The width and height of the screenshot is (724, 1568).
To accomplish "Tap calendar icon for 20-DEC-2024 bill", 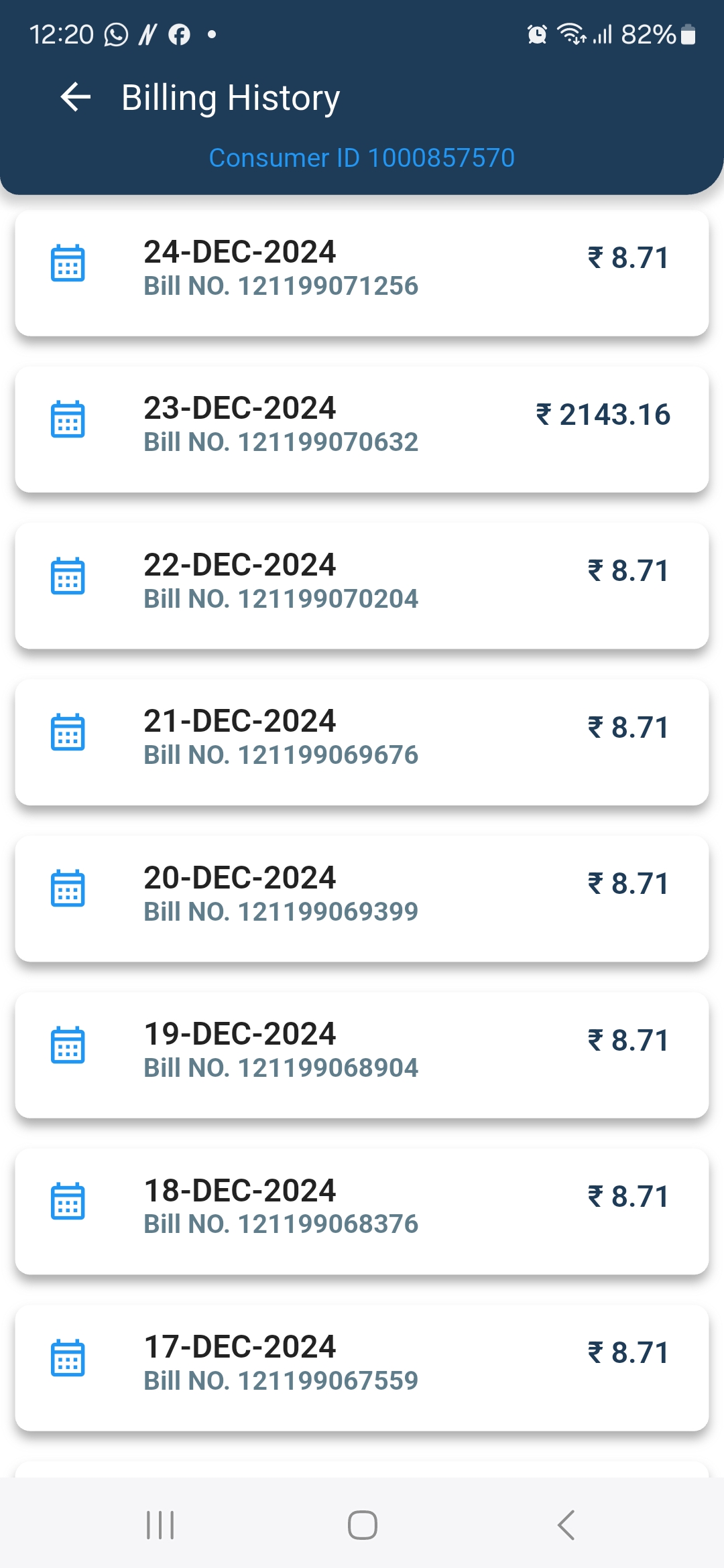I will (x=68, y=889).
